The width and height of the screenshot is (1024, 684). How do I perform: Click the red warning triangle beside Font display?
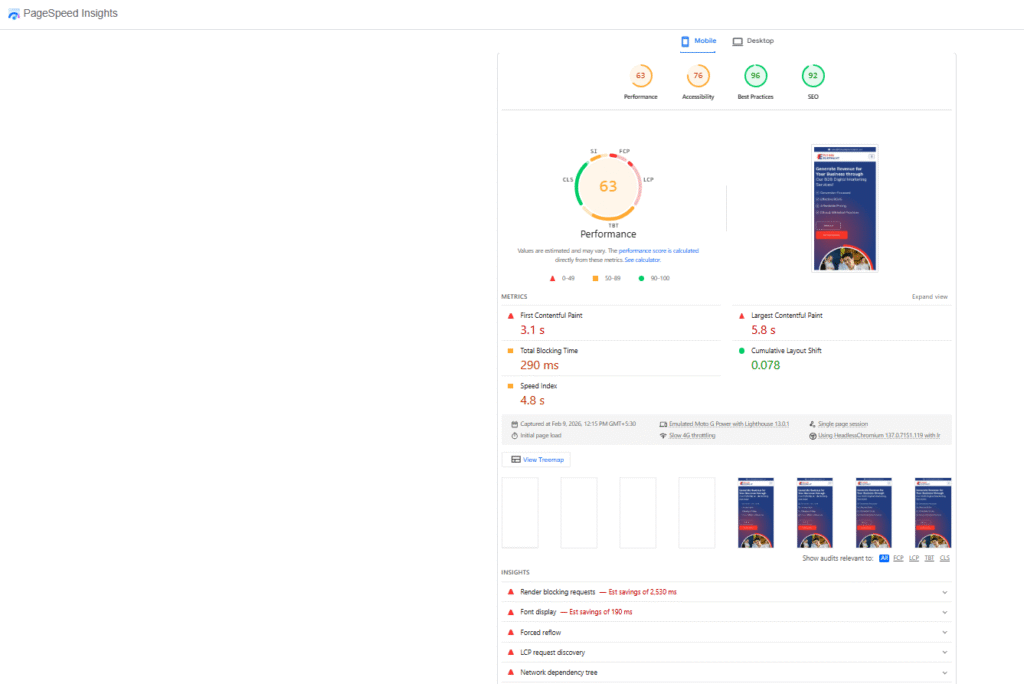point(511,612)
